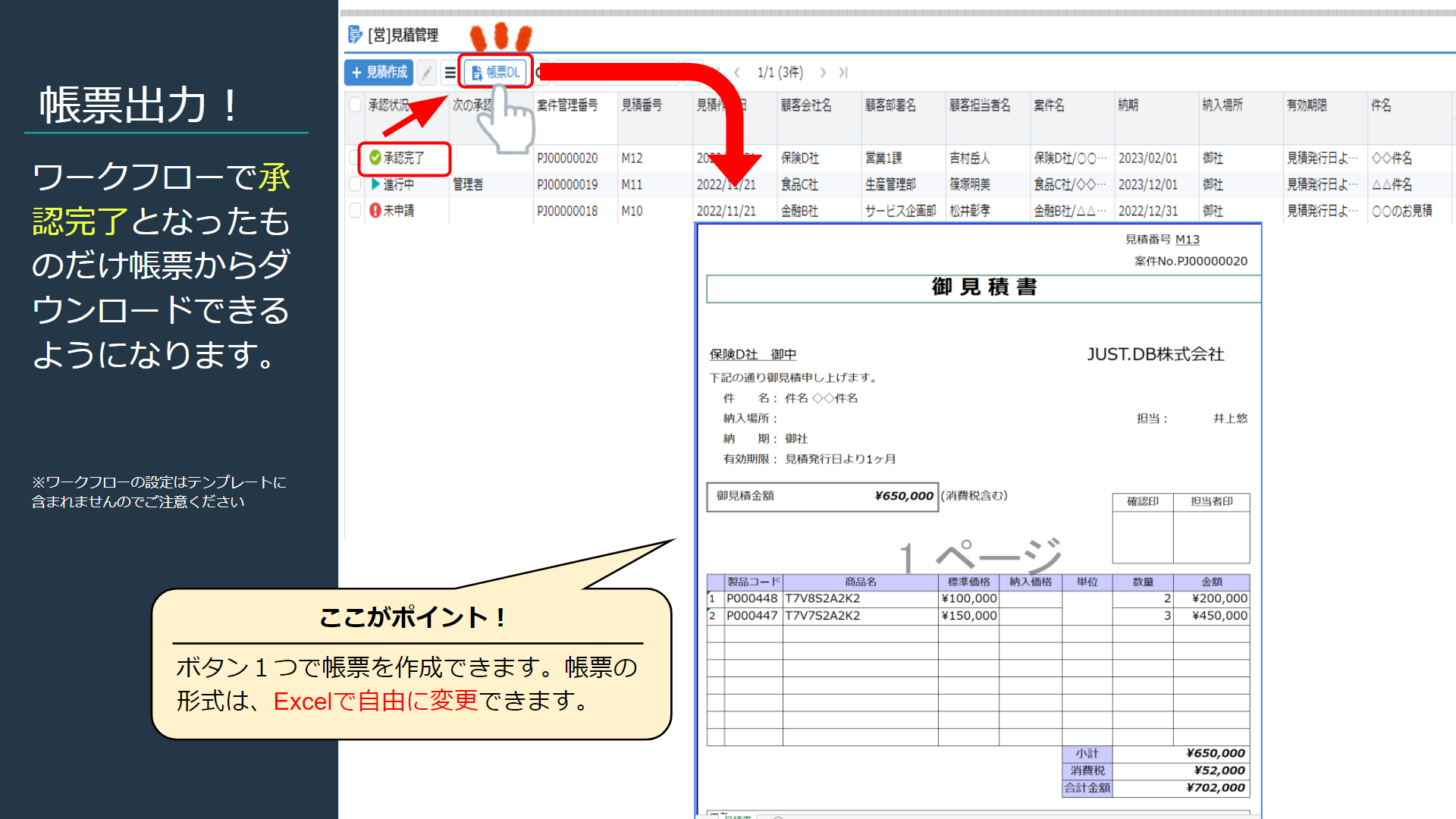The height and width of the screenshot is (819, 1456).
Task: Go to the next page with the arrow
Action: [x=824, y=72]
